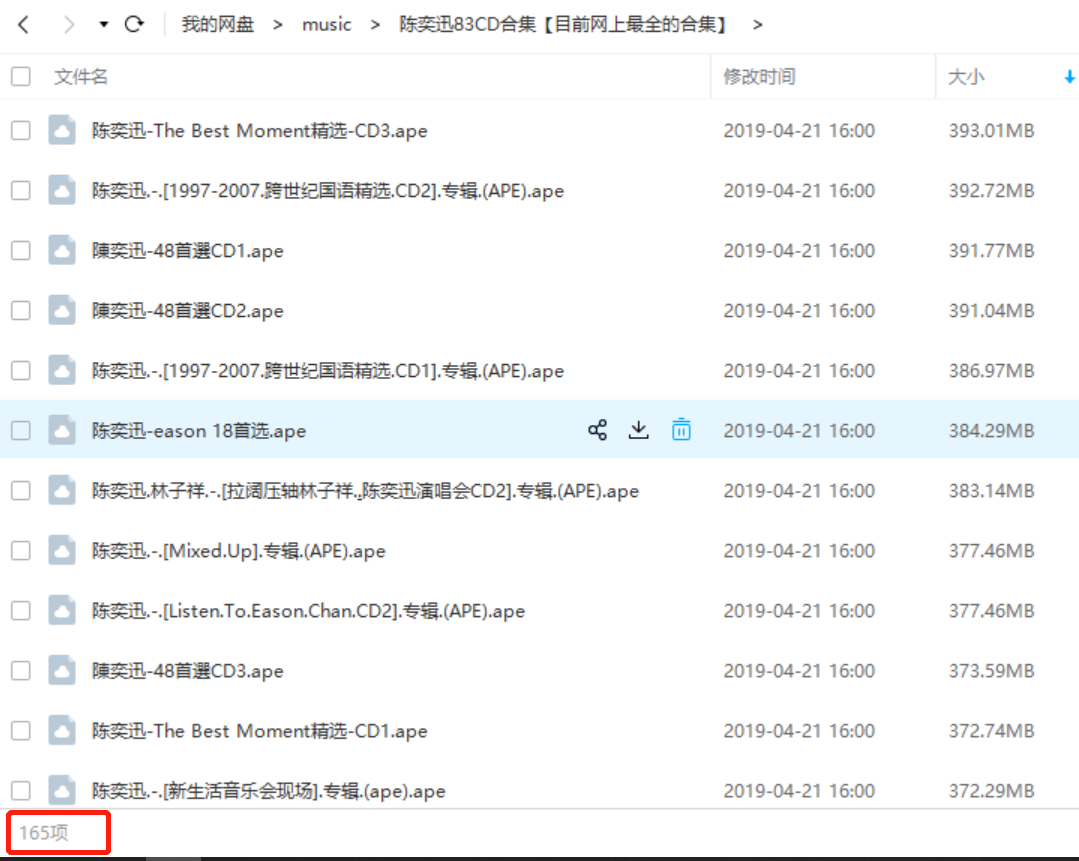Click the 383.14MB size value
Screen dimensions: 1079x861
point(992,491)
